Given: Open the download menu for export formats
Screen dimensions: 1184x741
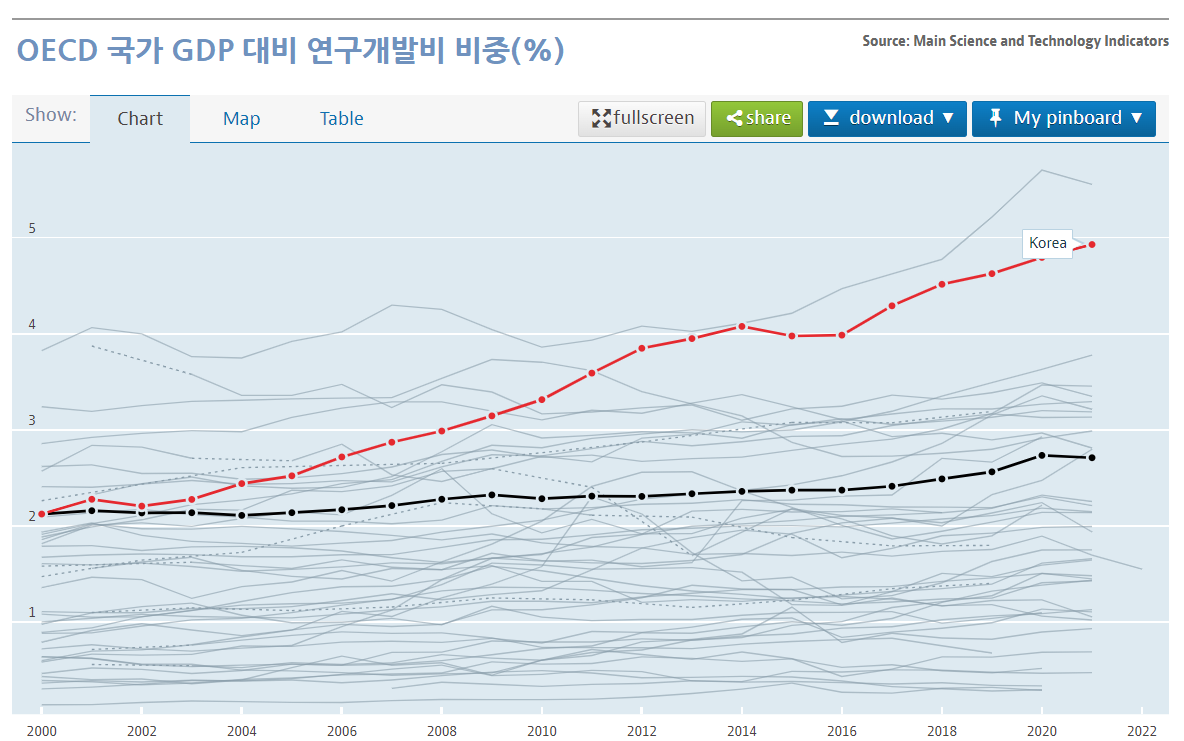Looking at the screenshot, I should (x=887, y=118).
